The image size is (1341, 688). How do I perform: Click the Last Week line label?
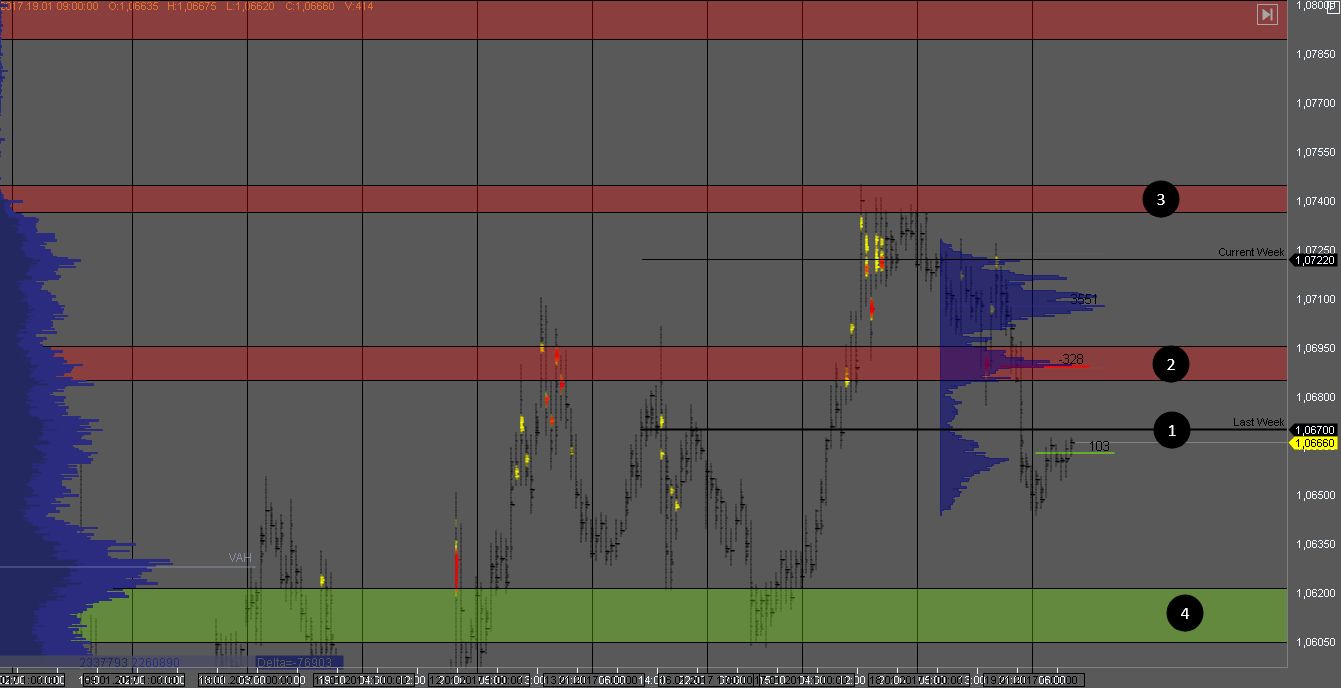1258,422
